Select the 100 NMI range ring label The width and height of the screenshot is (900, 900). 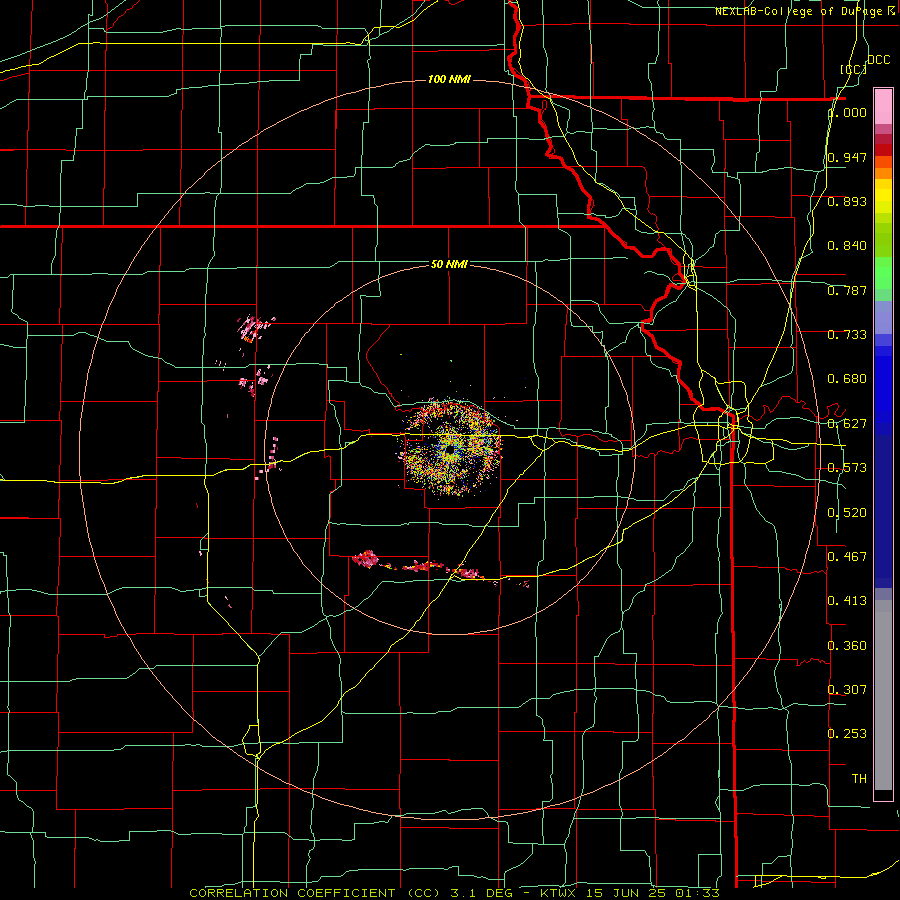point(449,79)
